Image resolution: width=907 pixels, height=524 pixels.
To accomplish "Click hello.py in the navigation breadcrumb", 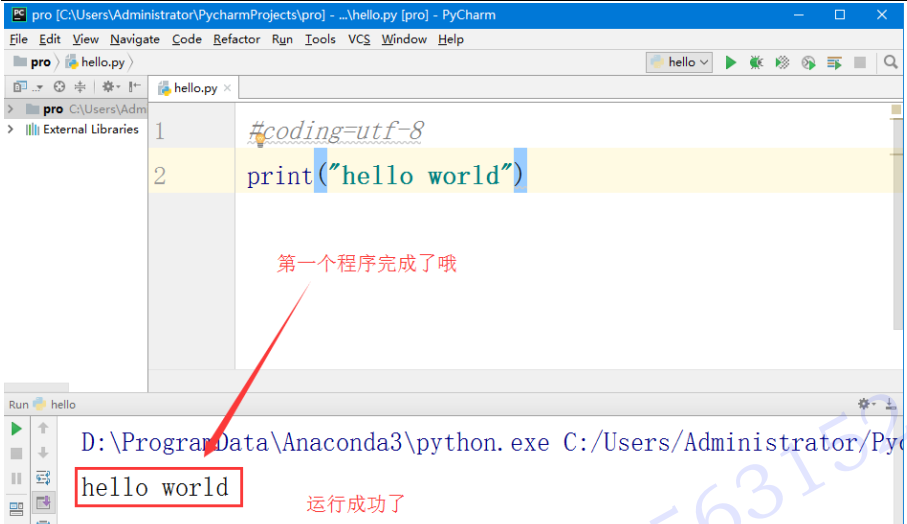I will coord(96,62).
